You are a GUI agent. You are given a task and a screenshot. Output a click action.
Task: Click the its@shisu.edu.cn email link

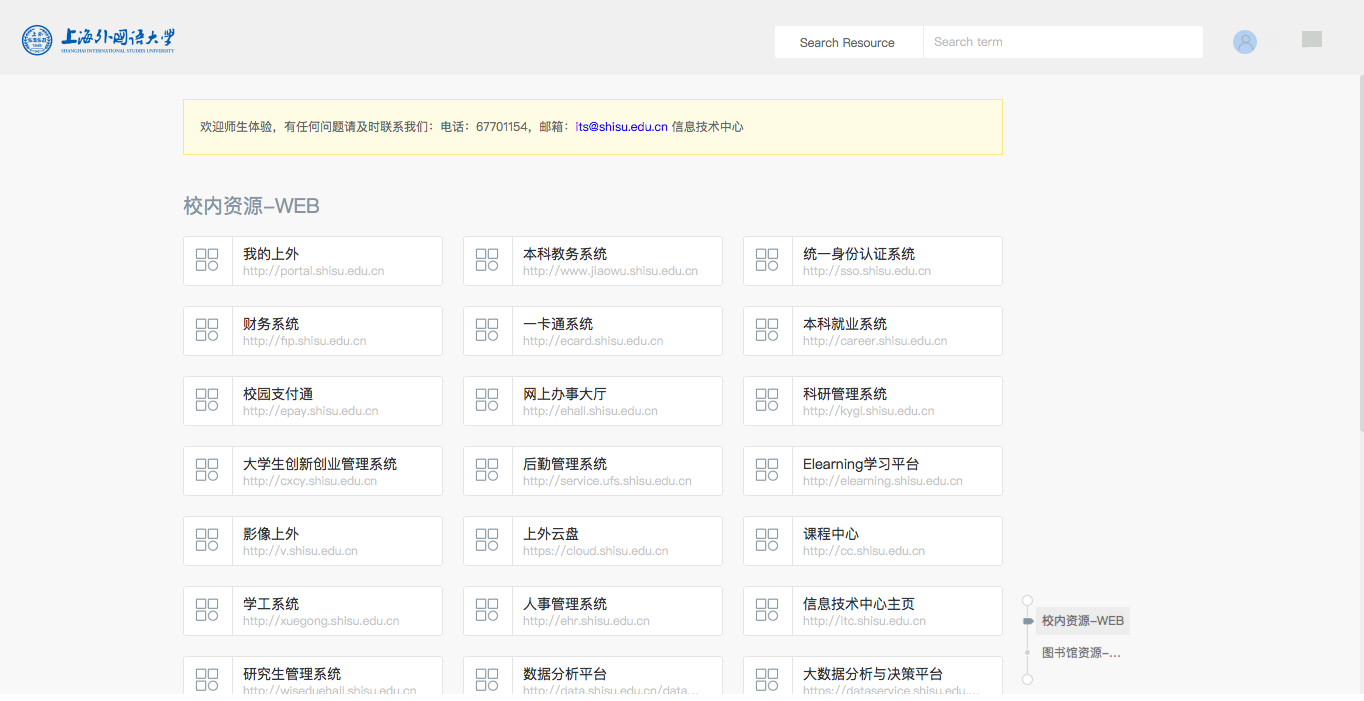tap(621, 127)
